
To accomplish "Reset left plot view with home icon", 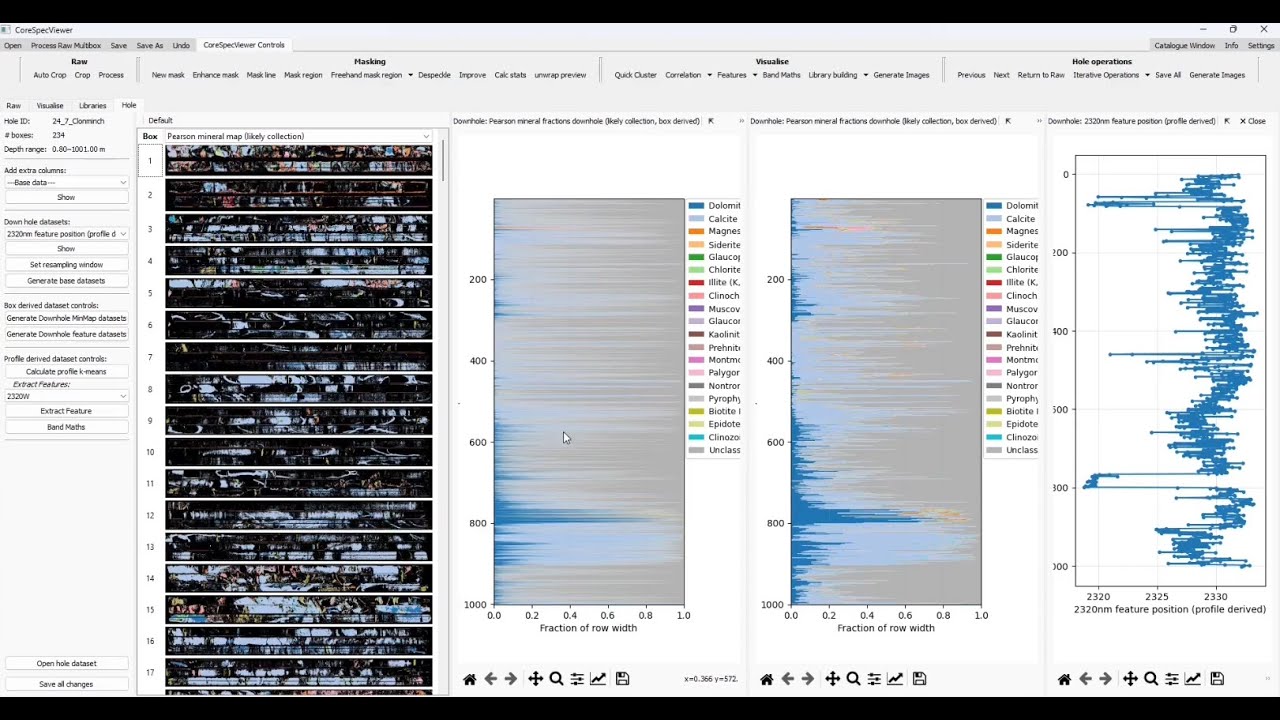I will (469, 679).
